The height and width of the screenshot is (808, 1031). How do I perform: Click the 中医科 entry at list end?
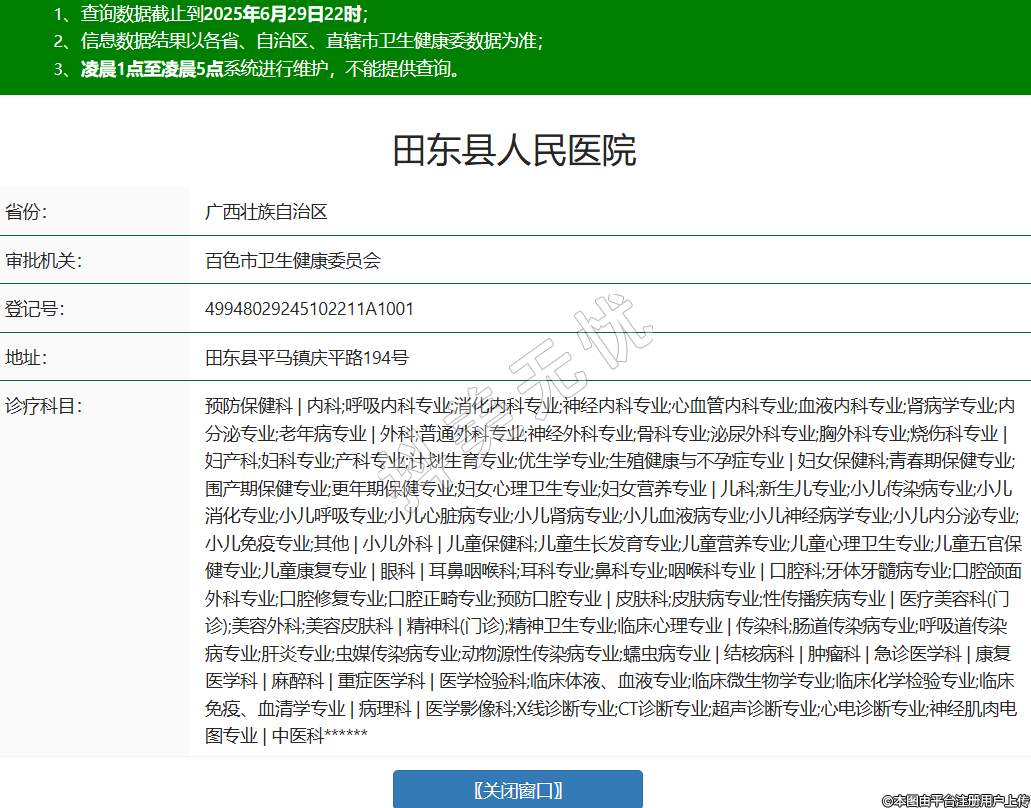297,736
